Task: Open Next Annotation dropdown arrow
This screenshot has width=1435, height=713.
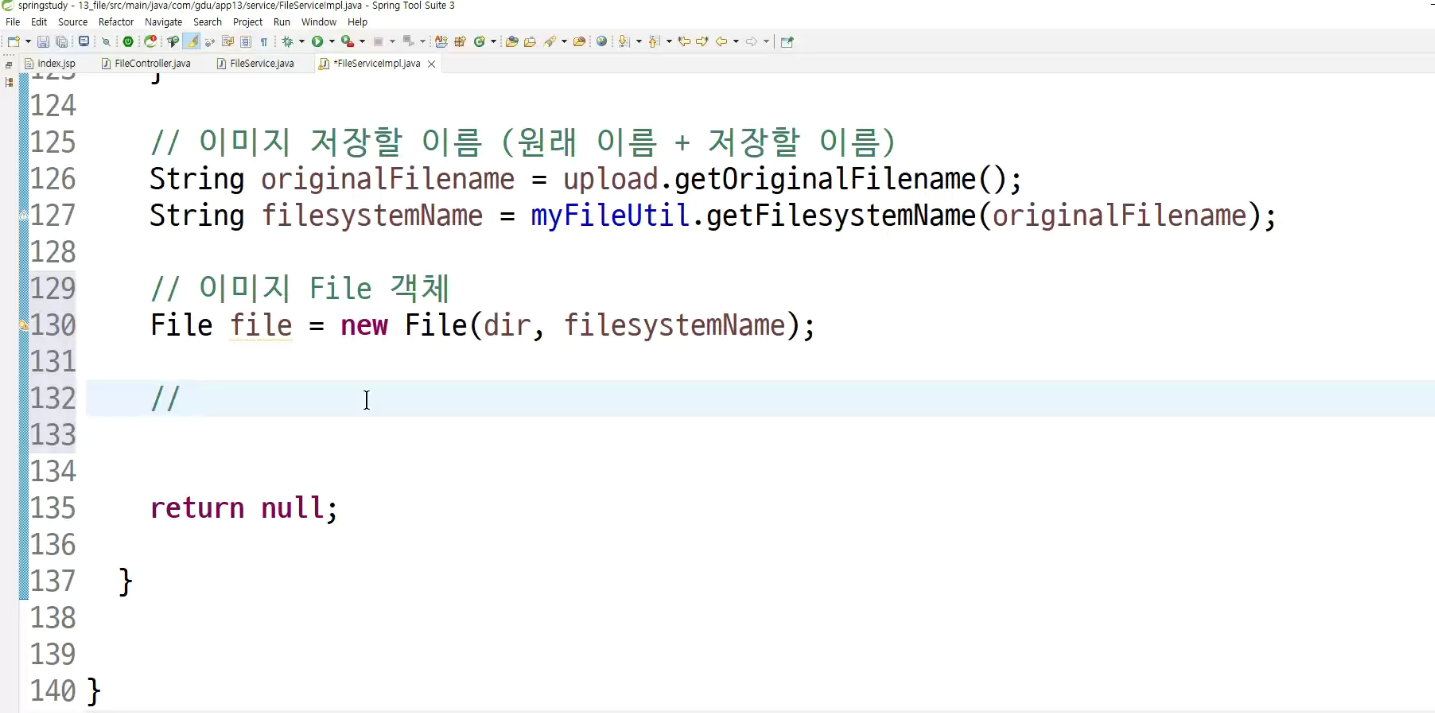Action: click(x=639, y=41)
